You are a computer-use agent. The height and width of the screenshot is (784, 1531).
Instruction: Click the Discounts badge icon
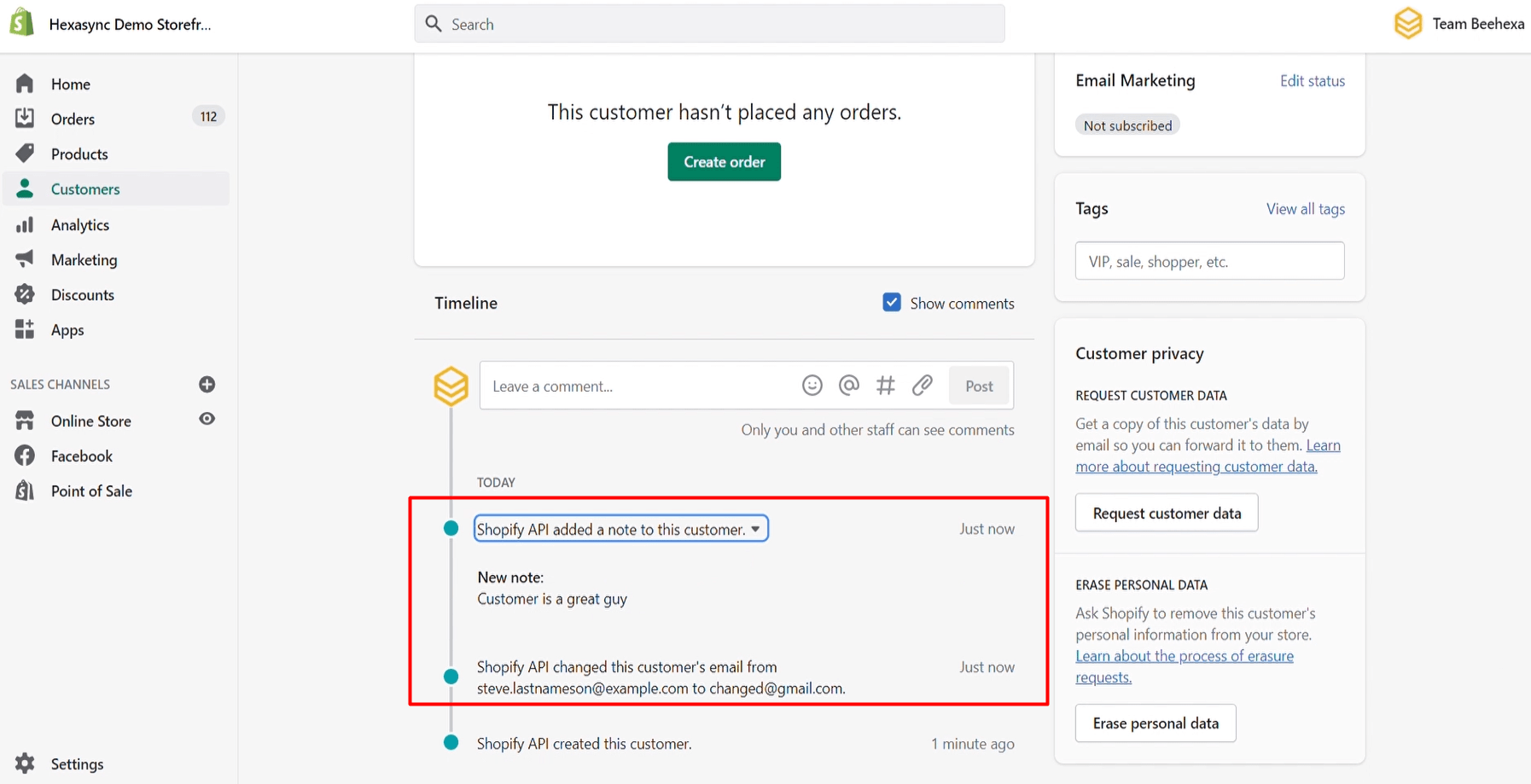click(25, 293)
